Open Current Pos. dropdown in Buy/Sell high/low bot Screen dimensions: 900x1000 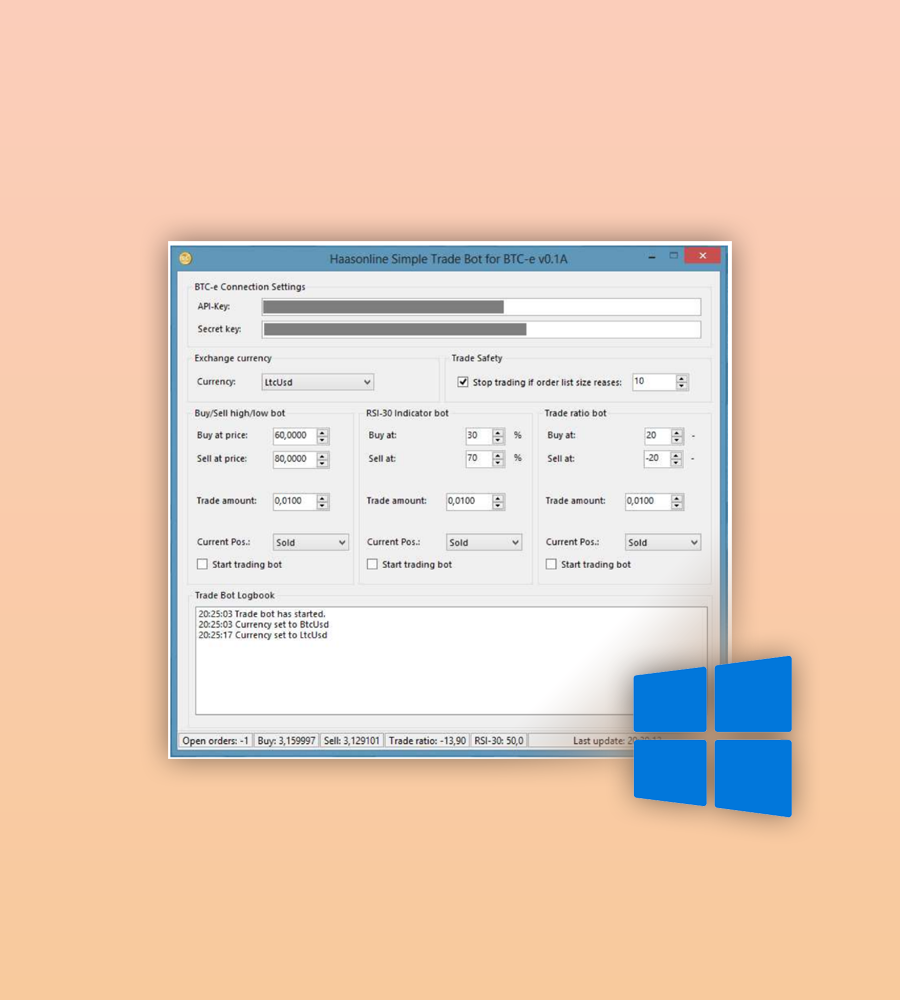point(311,542)
